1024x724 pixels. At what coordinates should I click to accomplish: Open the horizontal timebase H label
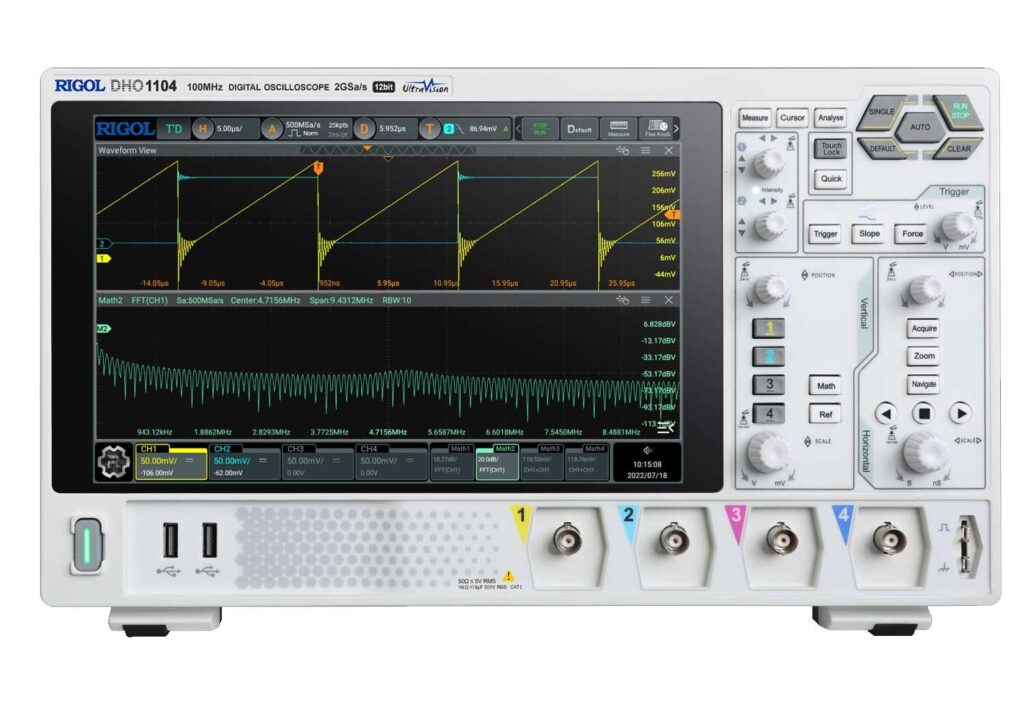click(x=202, y=129)
